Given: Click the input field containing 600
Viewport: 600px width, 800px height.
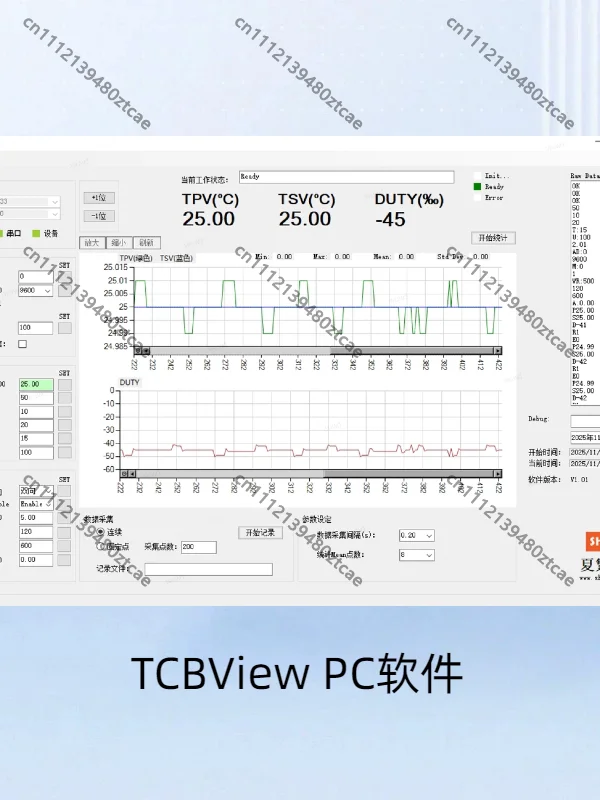Looking at the screenshot, I should 36,546.
